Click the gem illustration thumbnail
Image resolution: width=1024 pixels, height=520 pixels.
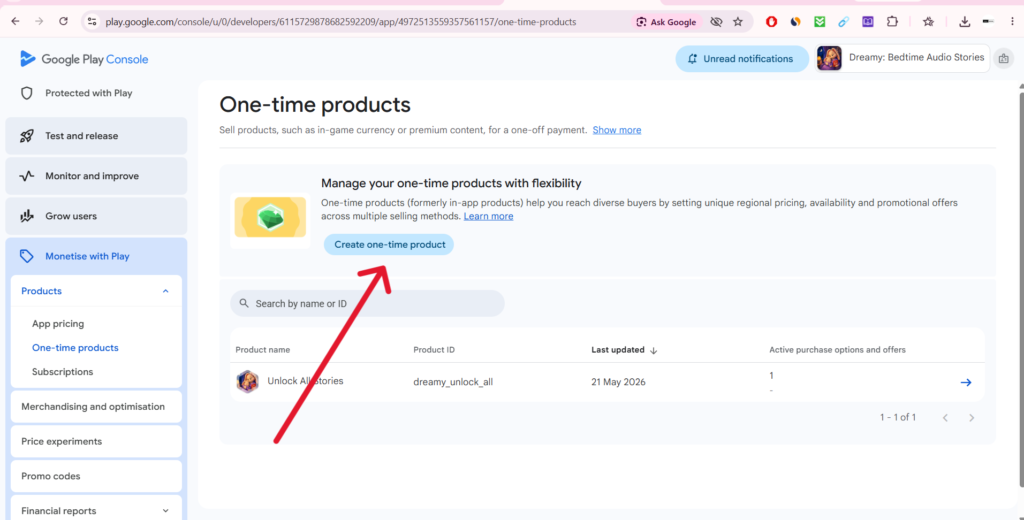tap(270, 217)
